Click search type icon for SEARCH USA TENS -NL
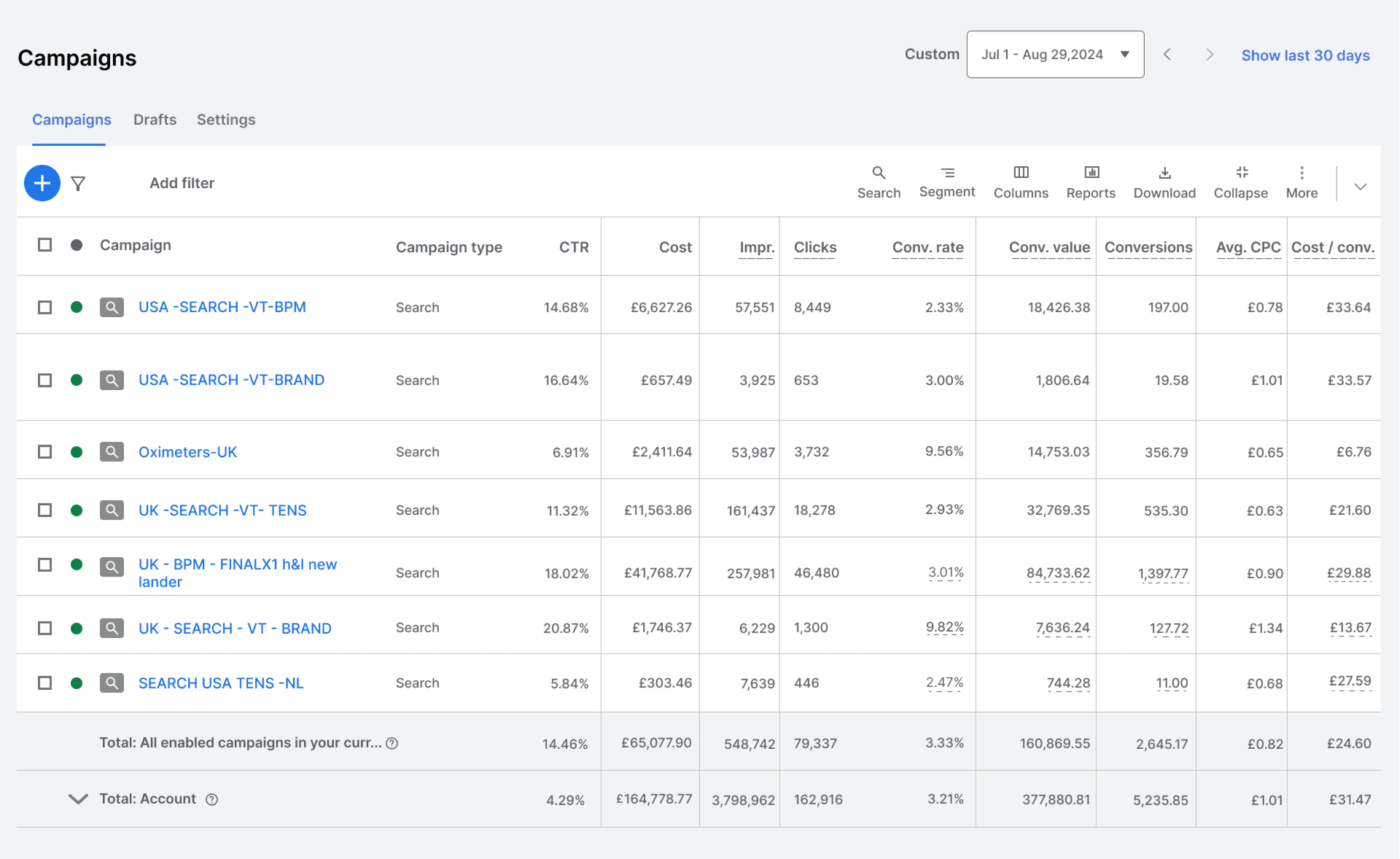Image resolution: width=1400 pixels, height=859 pixels. pos(112,683)
